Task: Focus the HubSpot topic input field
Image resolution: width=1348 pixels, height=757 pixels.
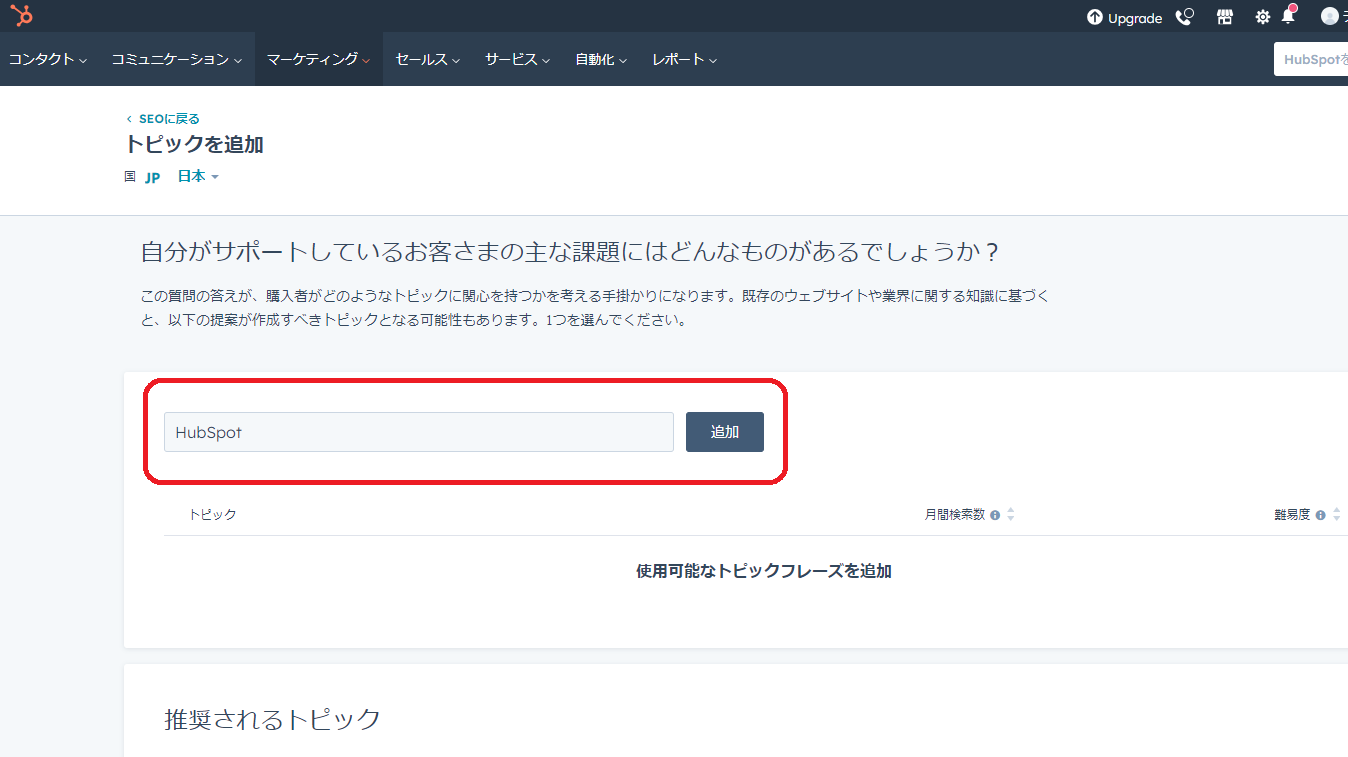Action: click(419, 432)
